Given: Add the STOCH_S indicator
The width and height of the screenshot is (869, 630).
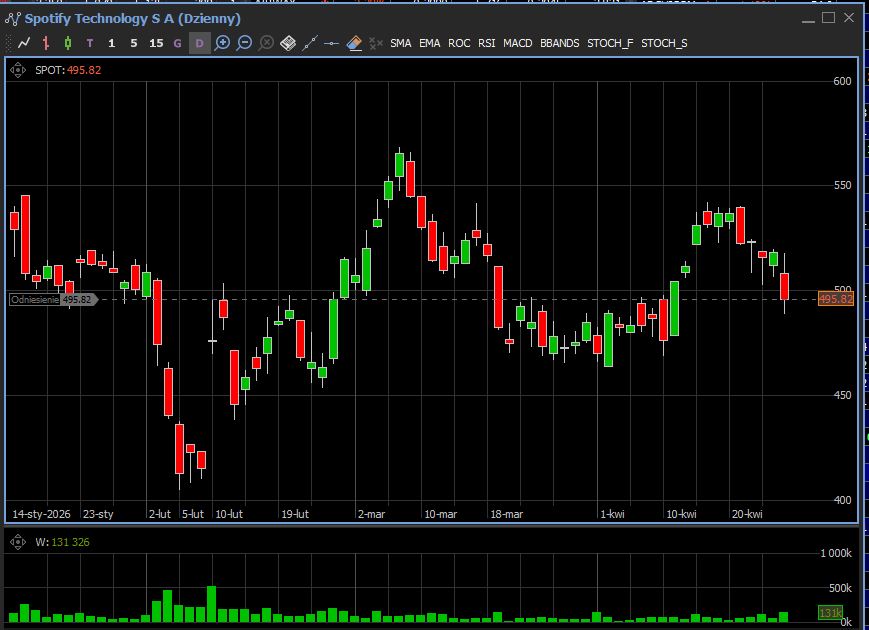Looking at the screenshot, I should click(664, 43).
